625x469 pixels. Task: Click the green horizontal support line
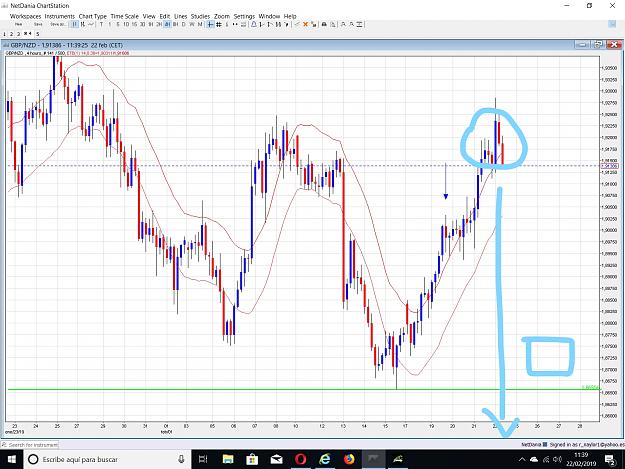tap(303, 389)
